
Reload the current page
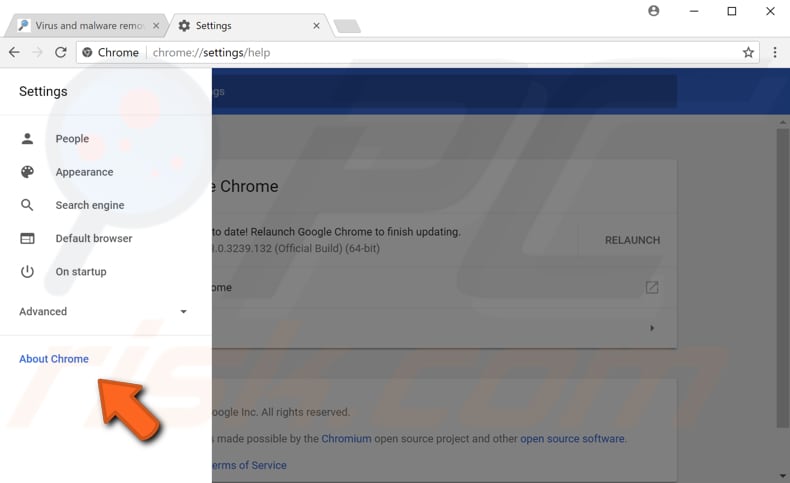click(x=61, y=52)
